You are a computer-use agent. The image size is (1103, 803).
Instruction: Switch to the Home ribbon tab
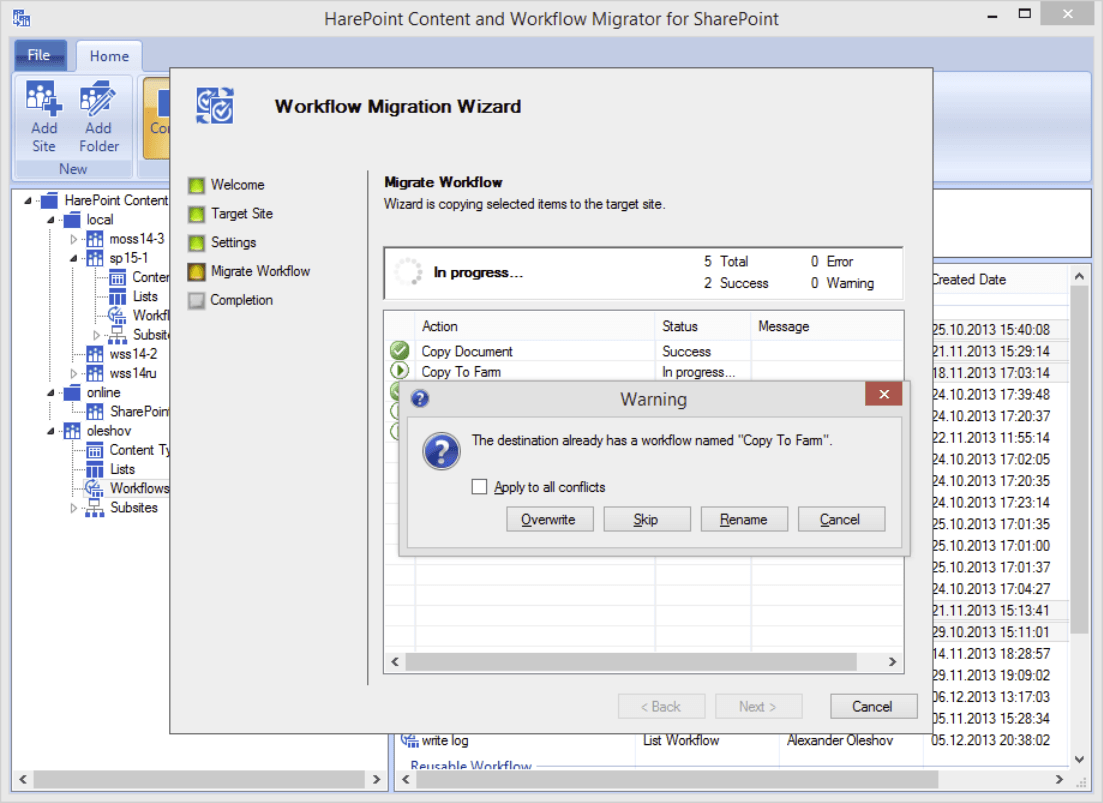[109, 56]
